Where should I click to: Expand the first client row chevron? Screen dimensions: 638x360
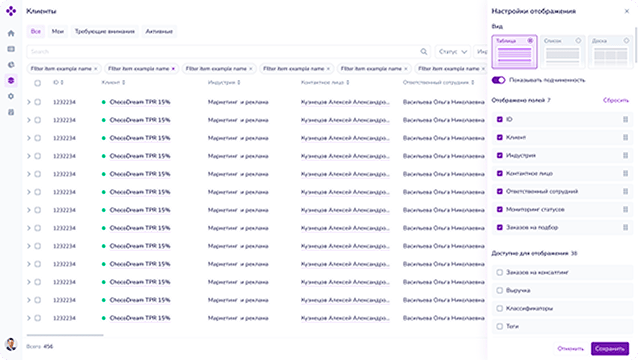(x=29, y=102)
